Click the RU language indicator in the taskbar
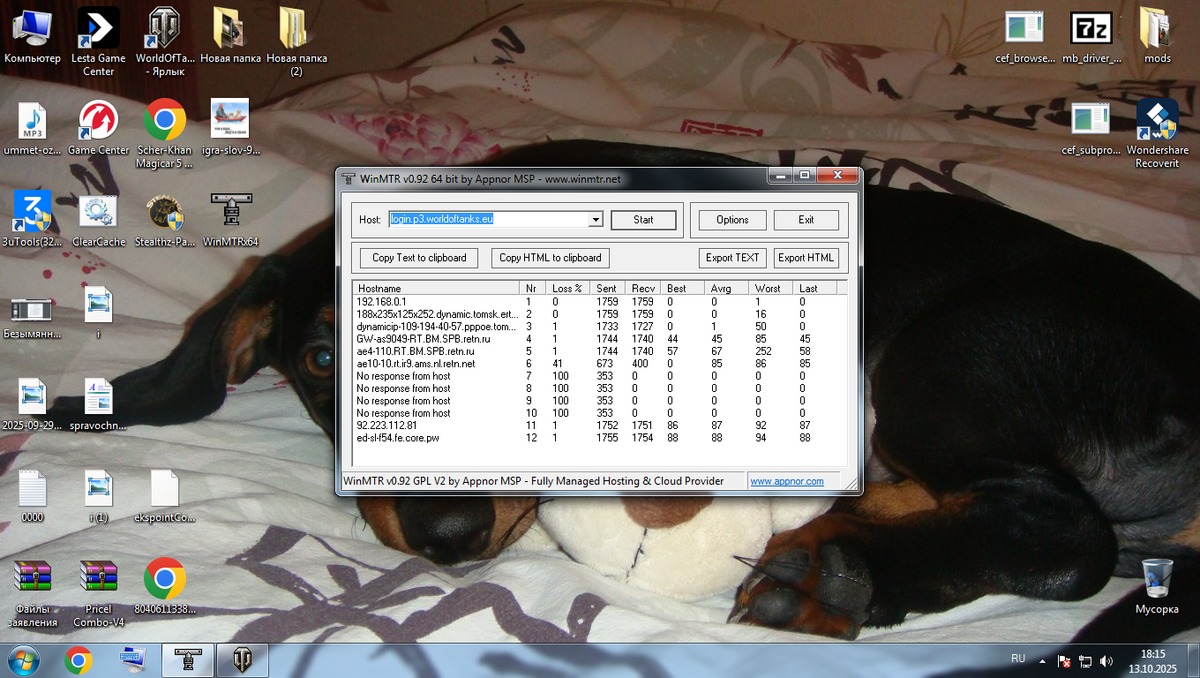 coord(1018,659)
